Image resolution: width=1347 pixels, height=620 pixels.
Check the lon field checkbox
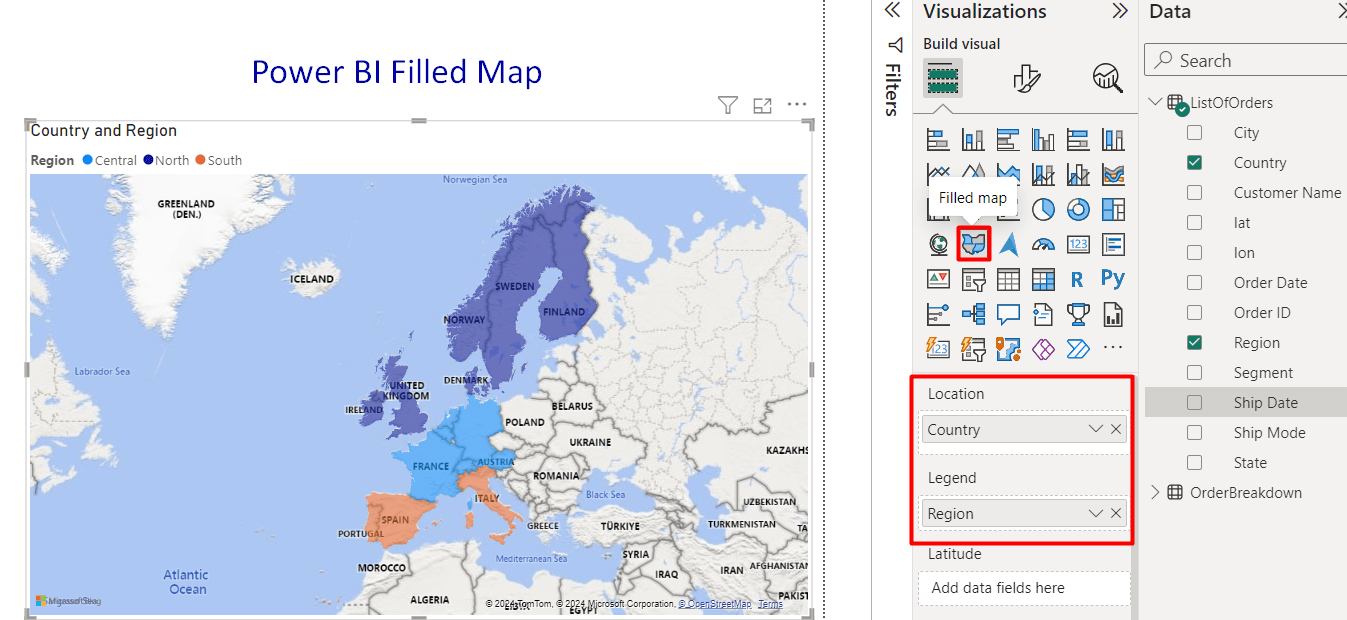point(1194,252)
